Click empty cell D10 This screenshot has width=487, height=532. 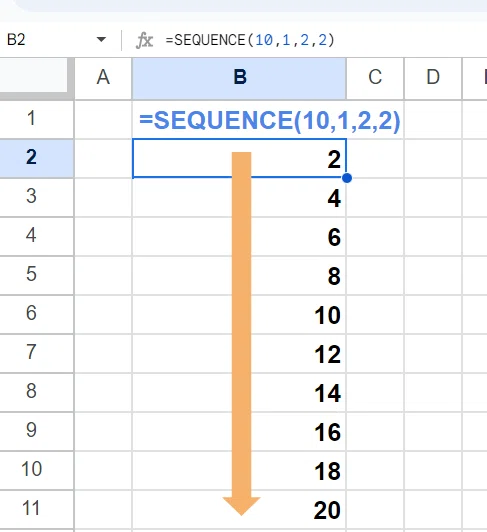[433, 470]
